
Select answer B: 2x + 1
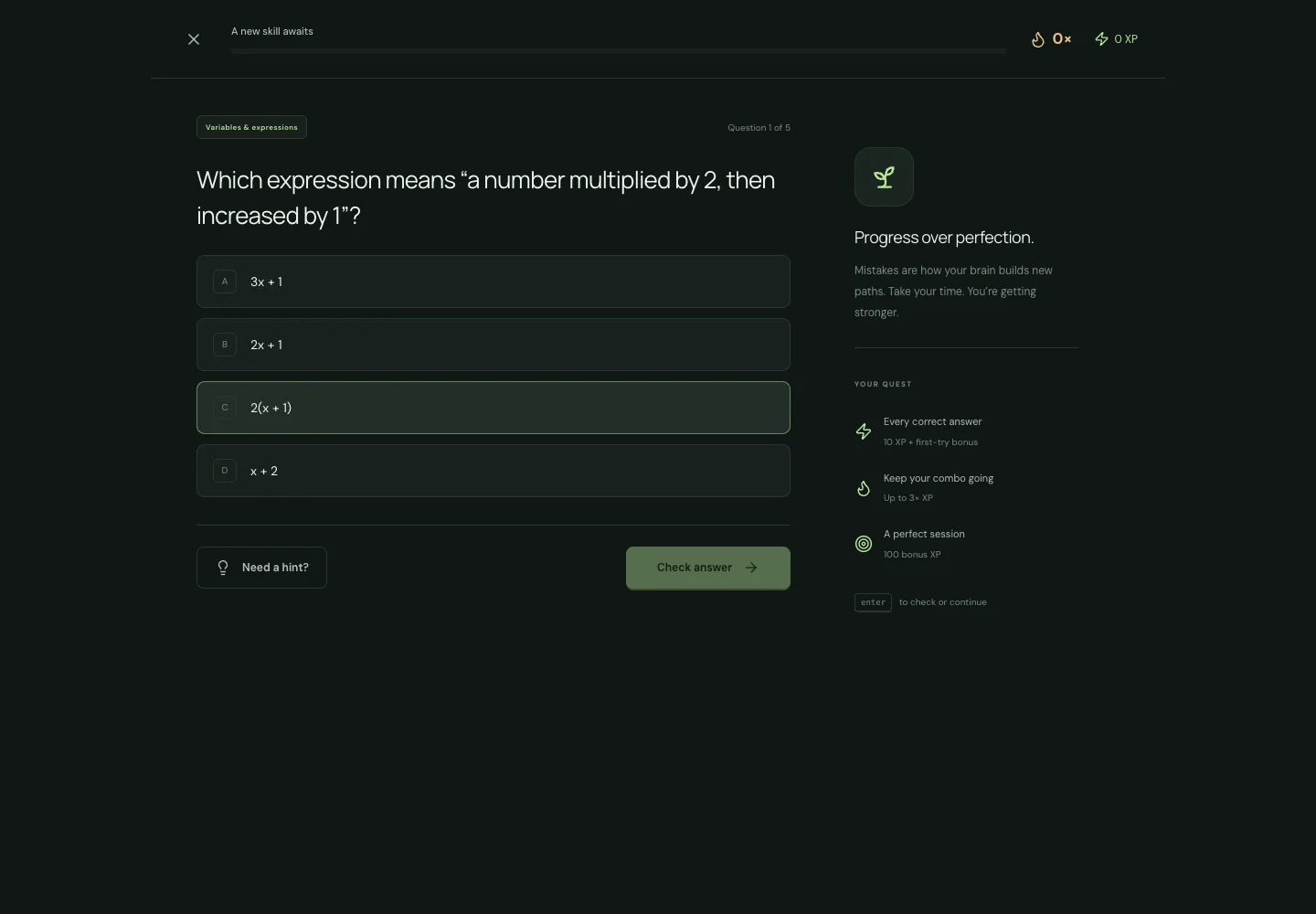coord(493,345)
